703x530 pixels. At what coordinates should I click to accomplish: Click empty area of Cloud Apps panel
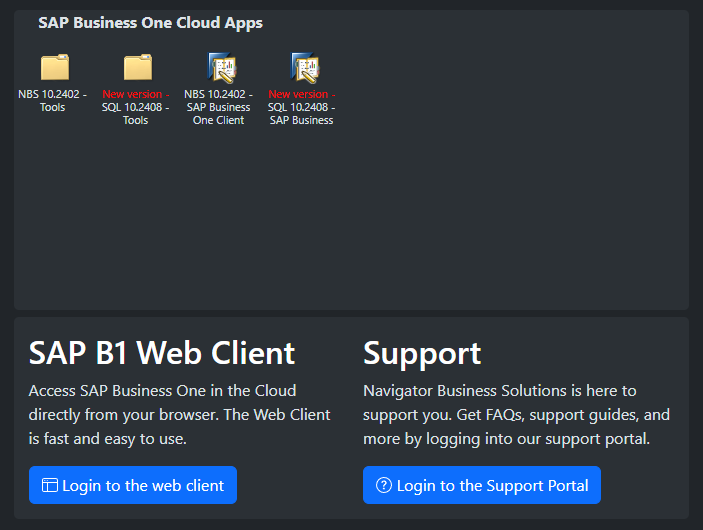tap(448, 202)
